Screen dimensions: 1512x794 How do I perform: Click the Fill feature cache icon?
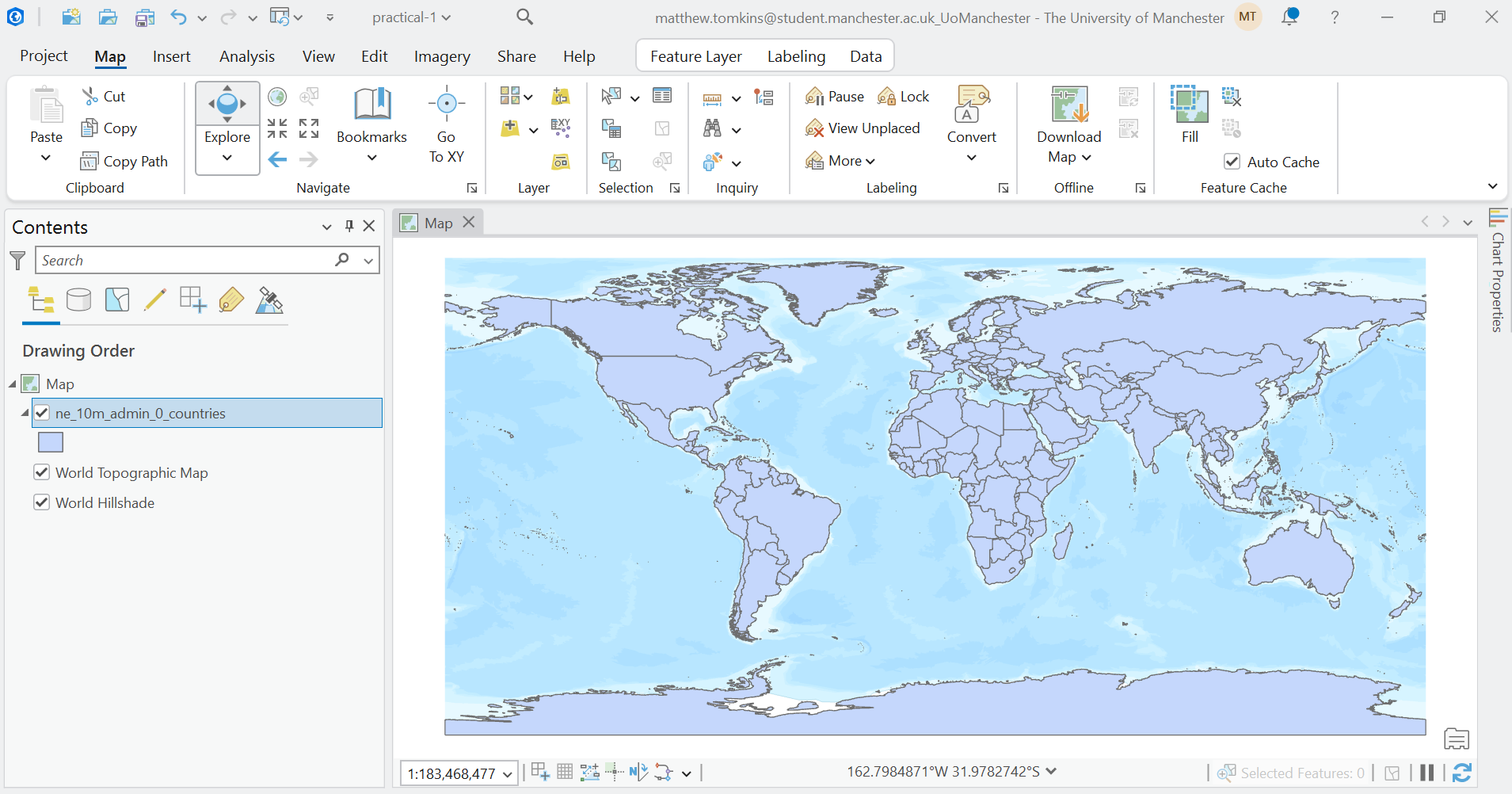click(x=1190, y=115)
